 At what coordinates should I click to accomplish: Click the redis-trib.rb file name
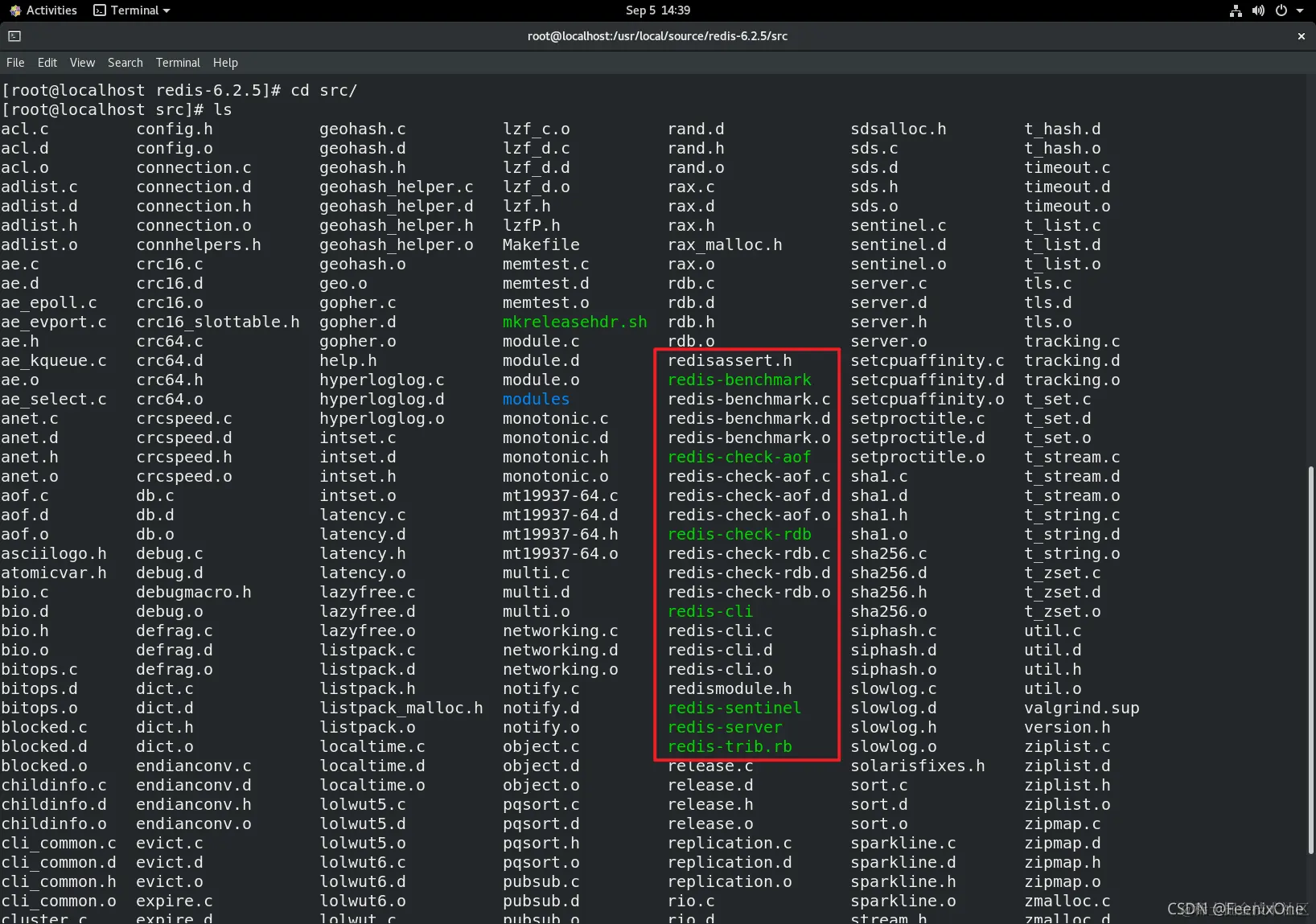[x=730, y=746]
